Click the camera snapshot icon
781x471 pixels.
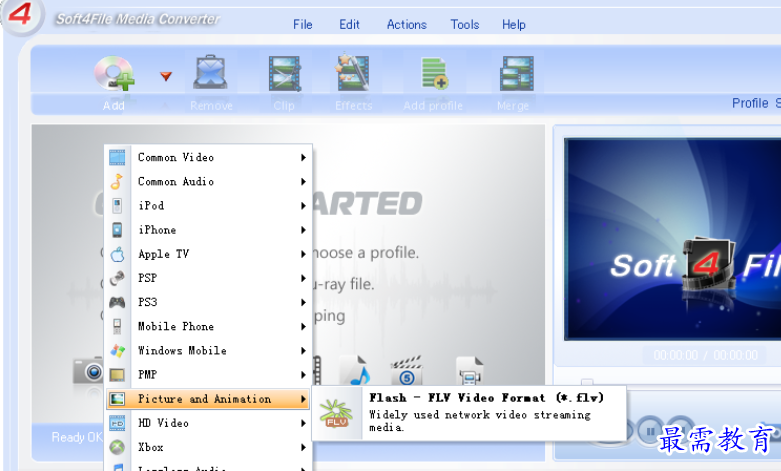click(x=88, y=370)
